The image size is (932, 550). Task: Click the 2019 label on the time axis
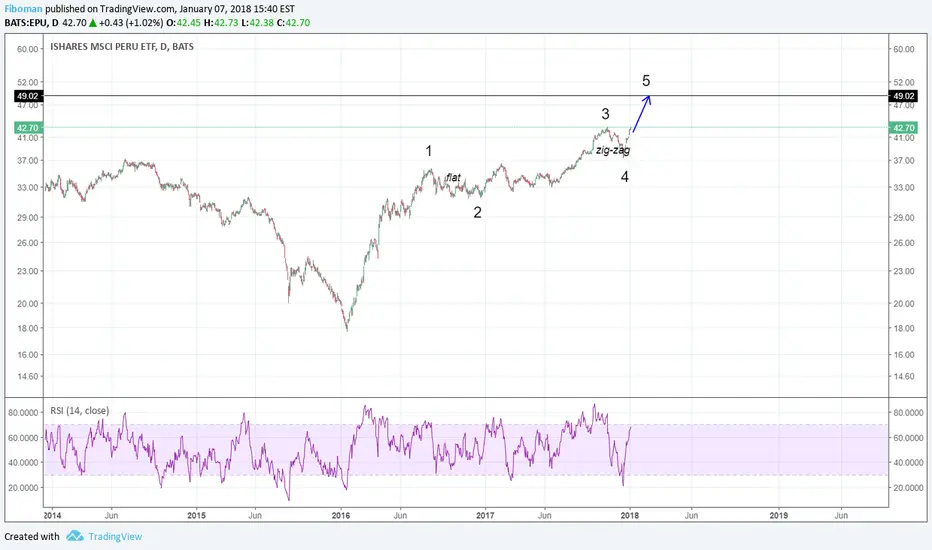coord(779,515)
